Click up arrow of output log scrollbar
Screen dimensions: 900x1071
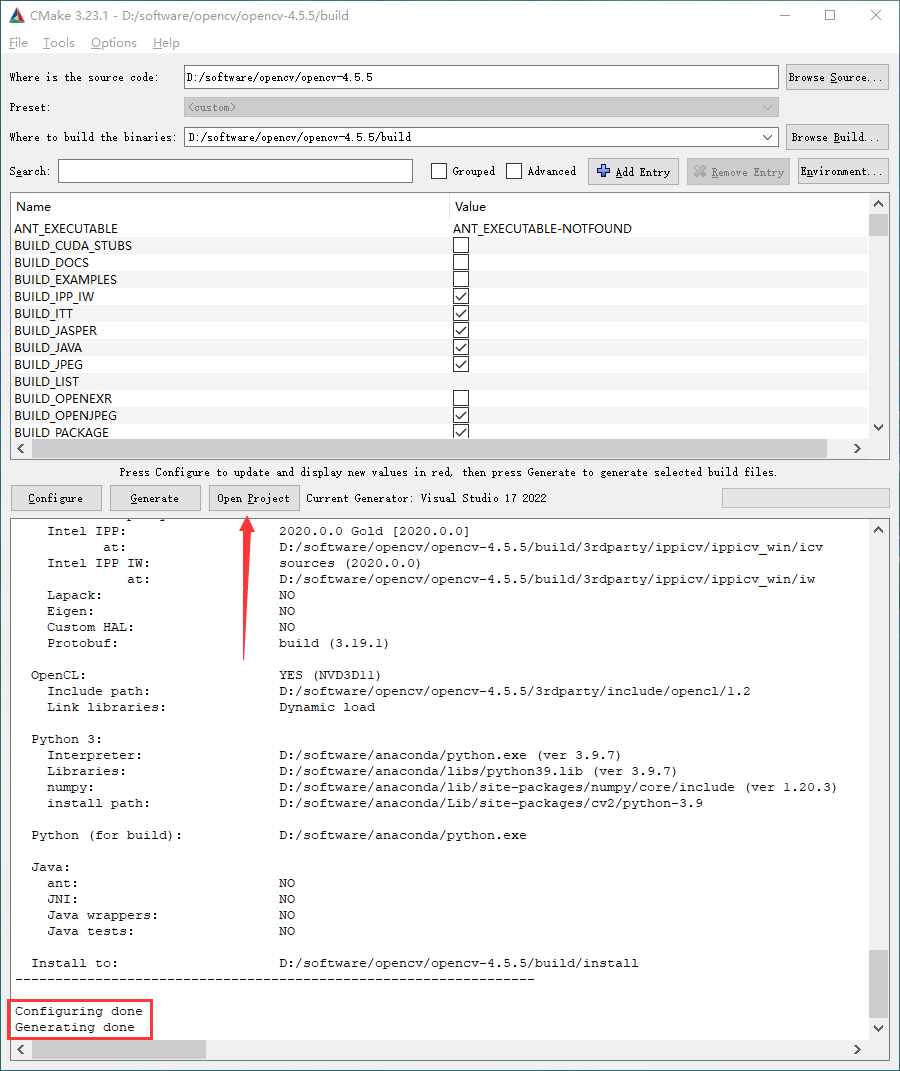879,530
